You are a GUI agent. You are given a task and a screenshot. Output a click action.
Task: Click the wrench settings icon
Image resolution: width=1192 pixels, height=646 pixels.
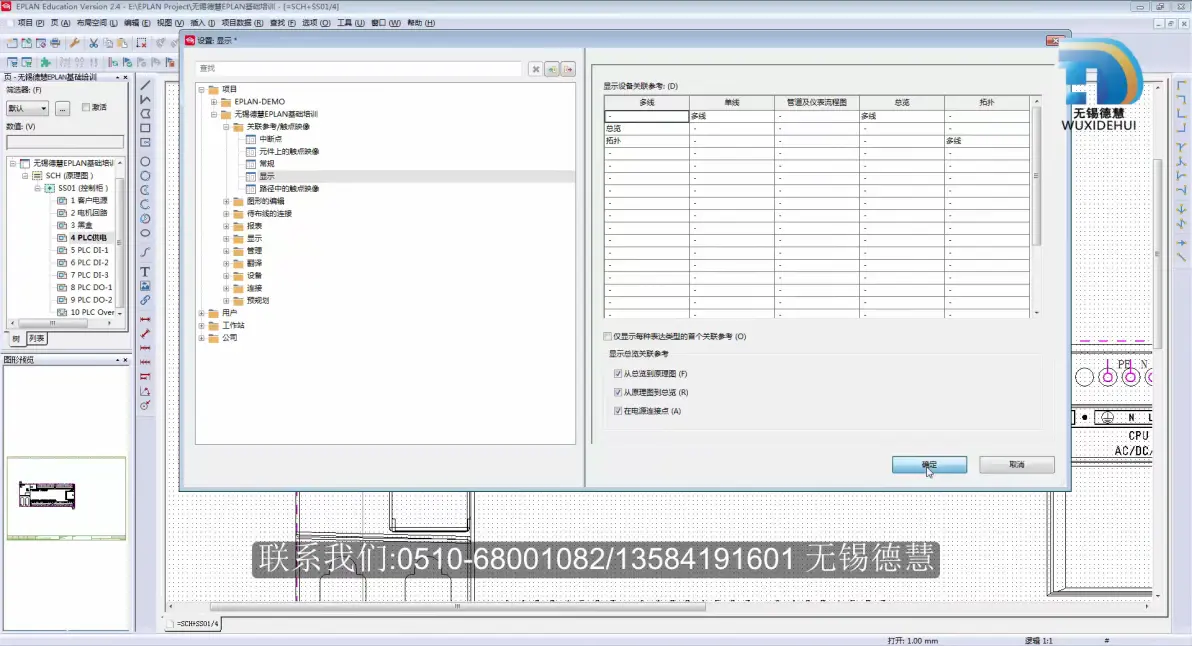point(74,43)
